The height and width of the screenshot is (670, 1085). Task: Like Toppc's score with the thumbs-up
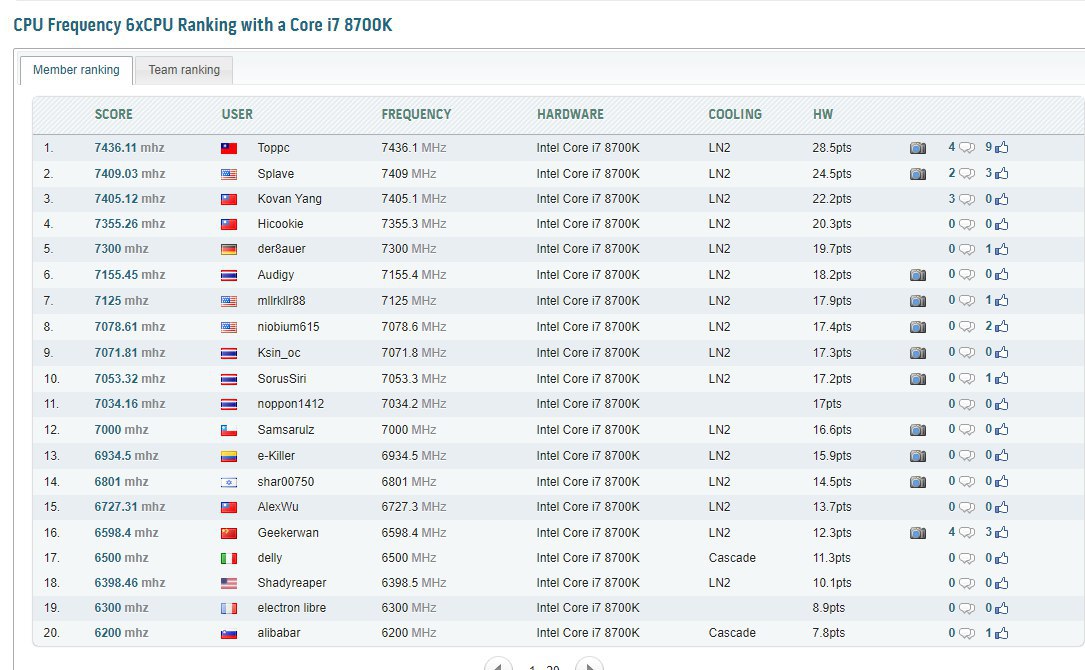pyautogui.click(x=1001, y=147)
